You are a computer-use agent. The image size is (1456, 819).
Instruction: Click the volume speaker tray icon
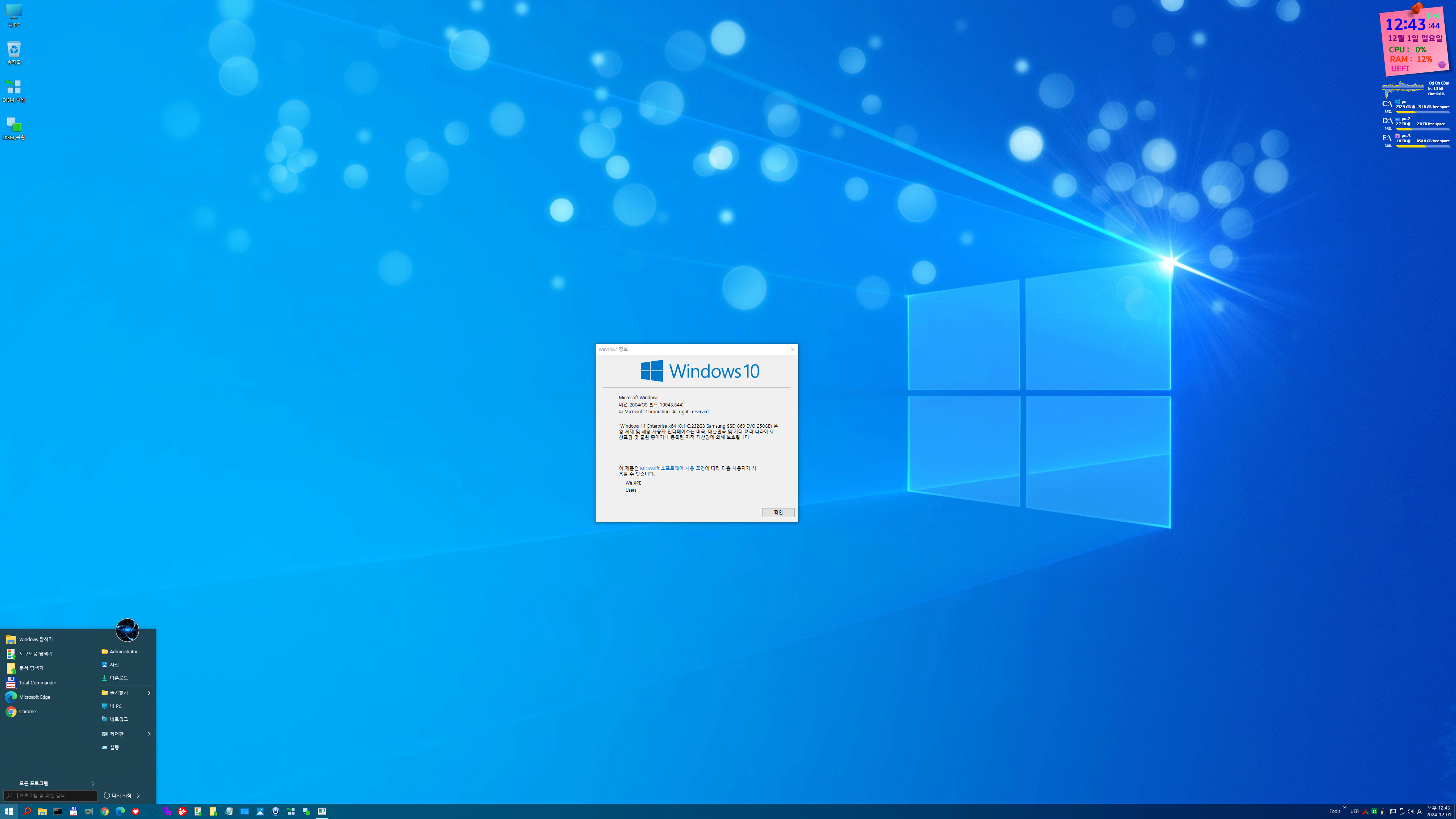point(1411,812)
